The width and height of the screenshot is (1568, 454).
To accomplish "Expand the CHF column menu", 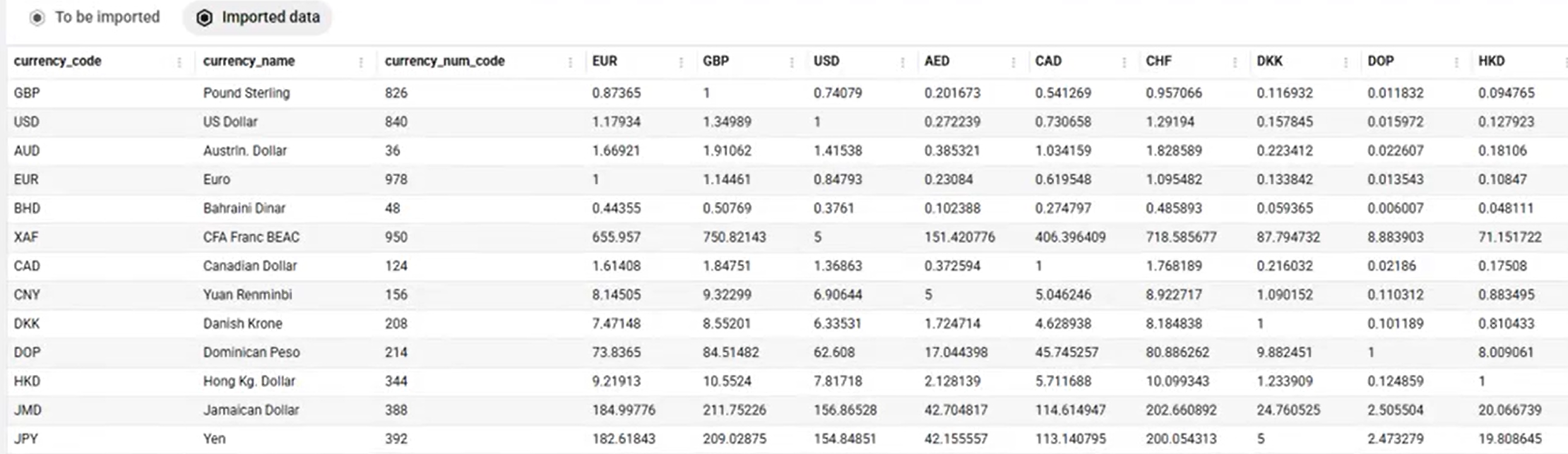I will [x=1235, y=62].
